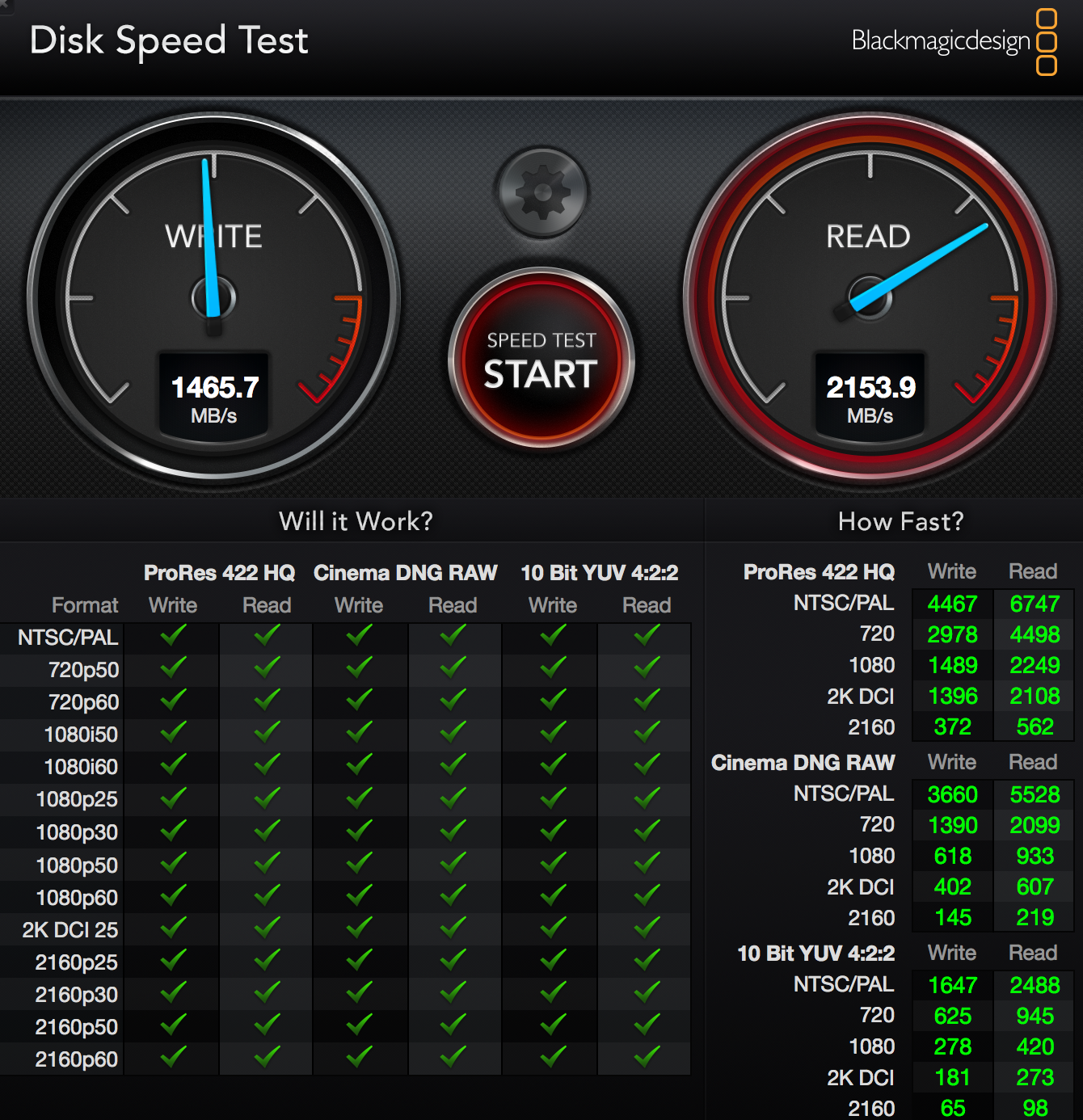Click 10 Bit YUV Write check for 1080p50
This screenshot has height=1120, width=1083.
(x=553, y=864)
